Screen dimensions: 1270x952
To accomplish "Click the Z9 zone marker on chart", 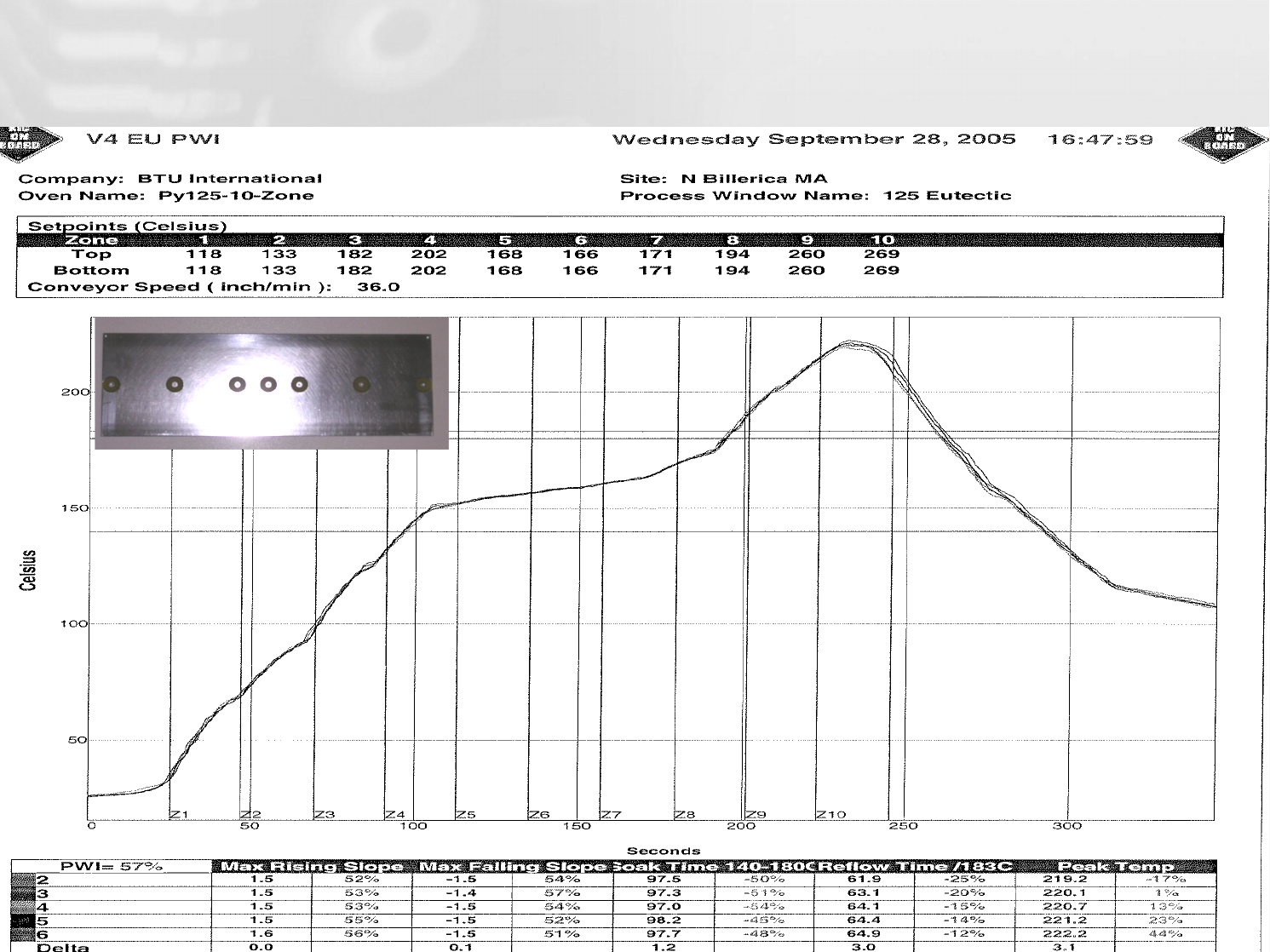I will click(x=756, y=815).
